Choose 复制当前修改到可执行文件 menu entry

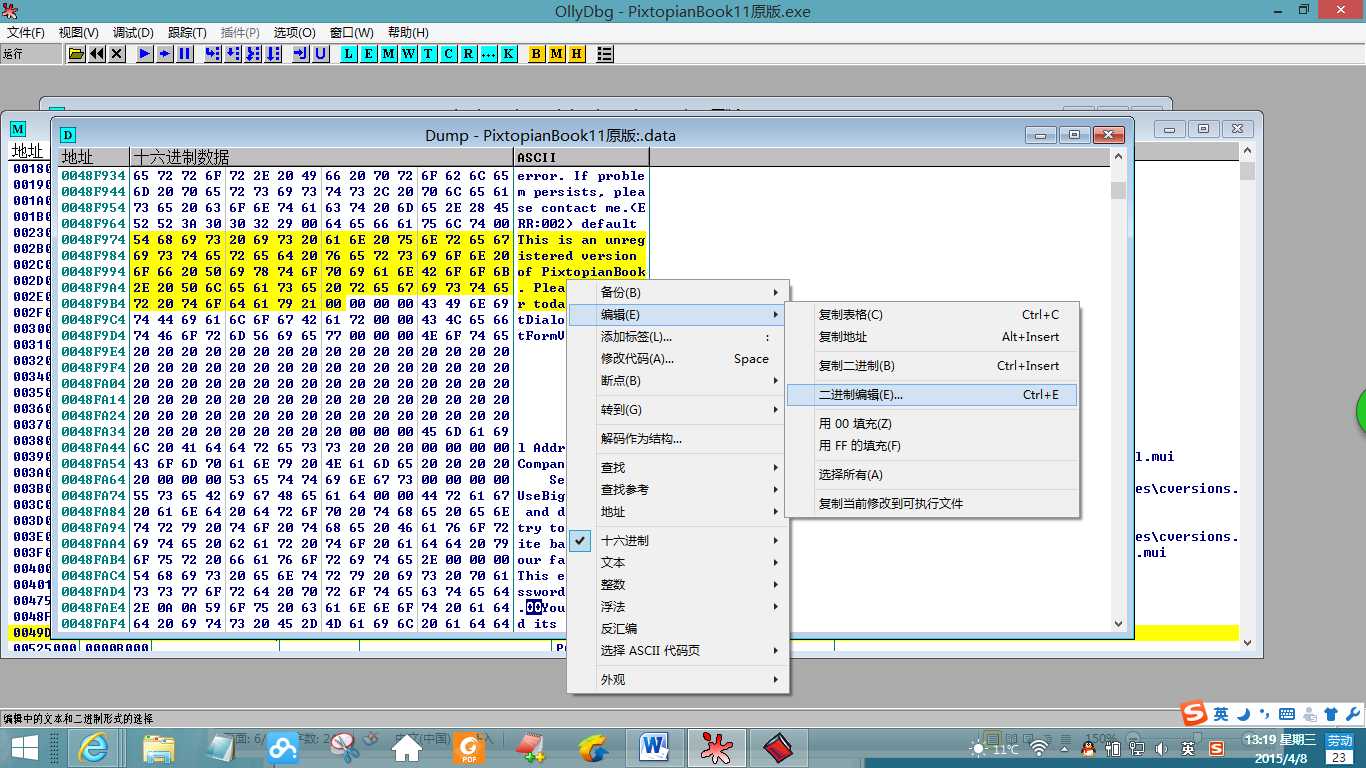tap(932, 504)
